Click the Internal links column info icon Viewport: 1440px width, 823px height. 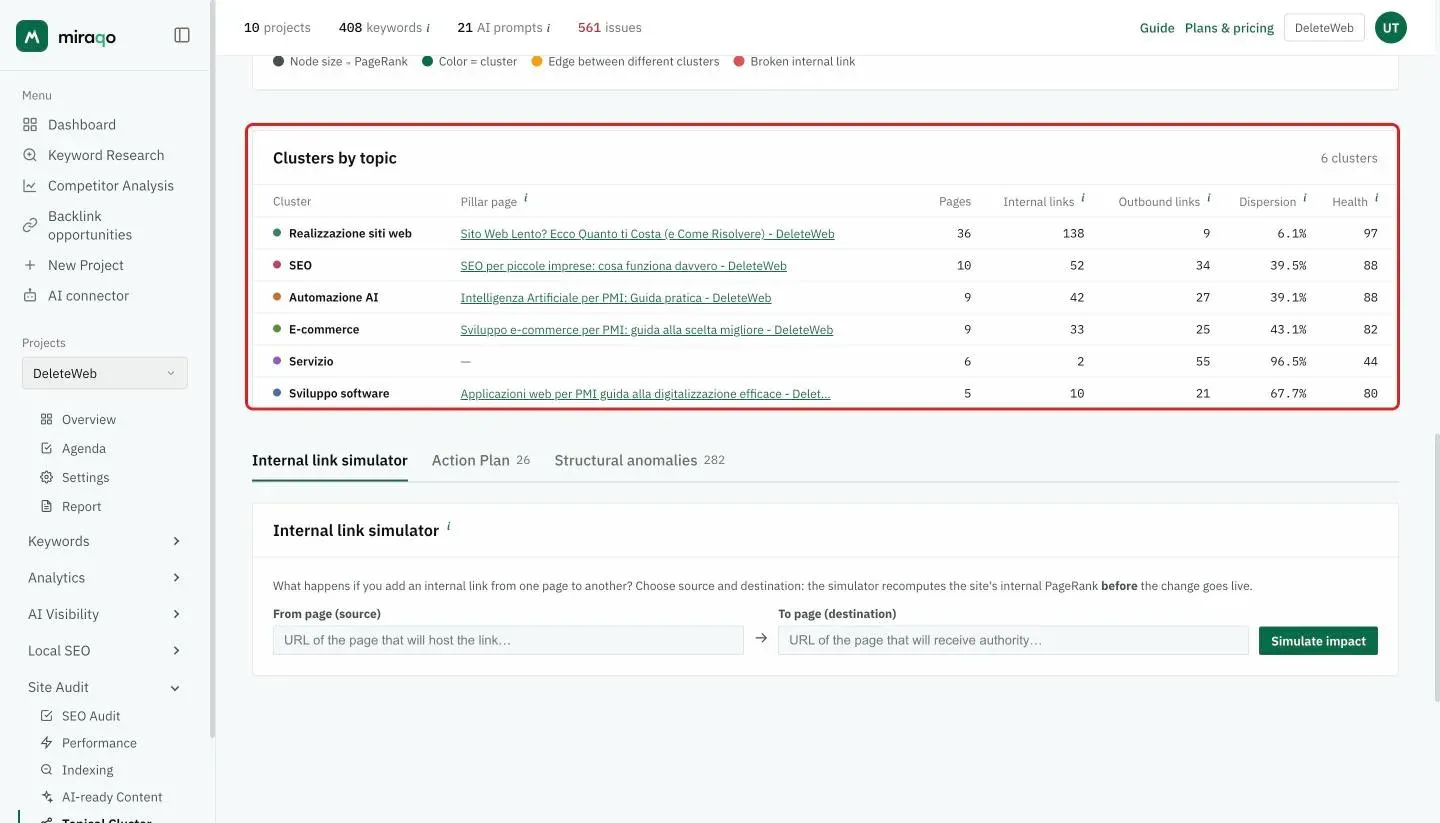click(x=1083, y=198)
